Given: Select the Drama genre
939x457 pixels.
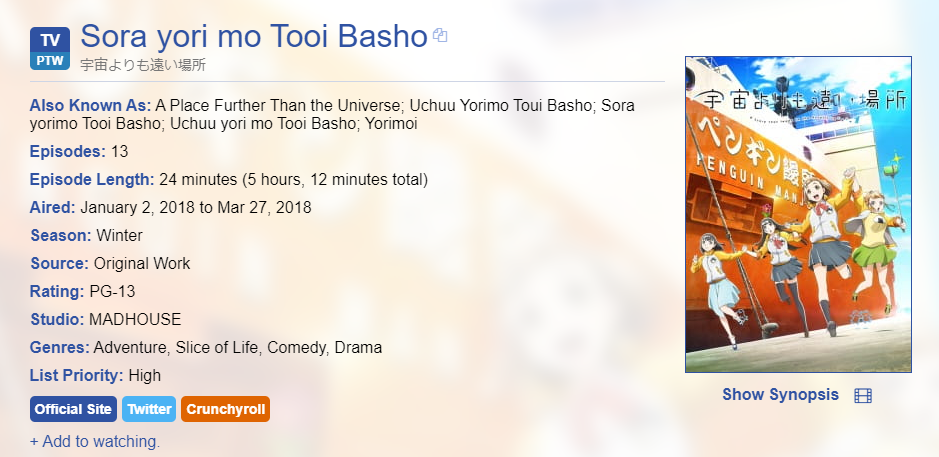Looking at the screenshot, I should point(360,348).
